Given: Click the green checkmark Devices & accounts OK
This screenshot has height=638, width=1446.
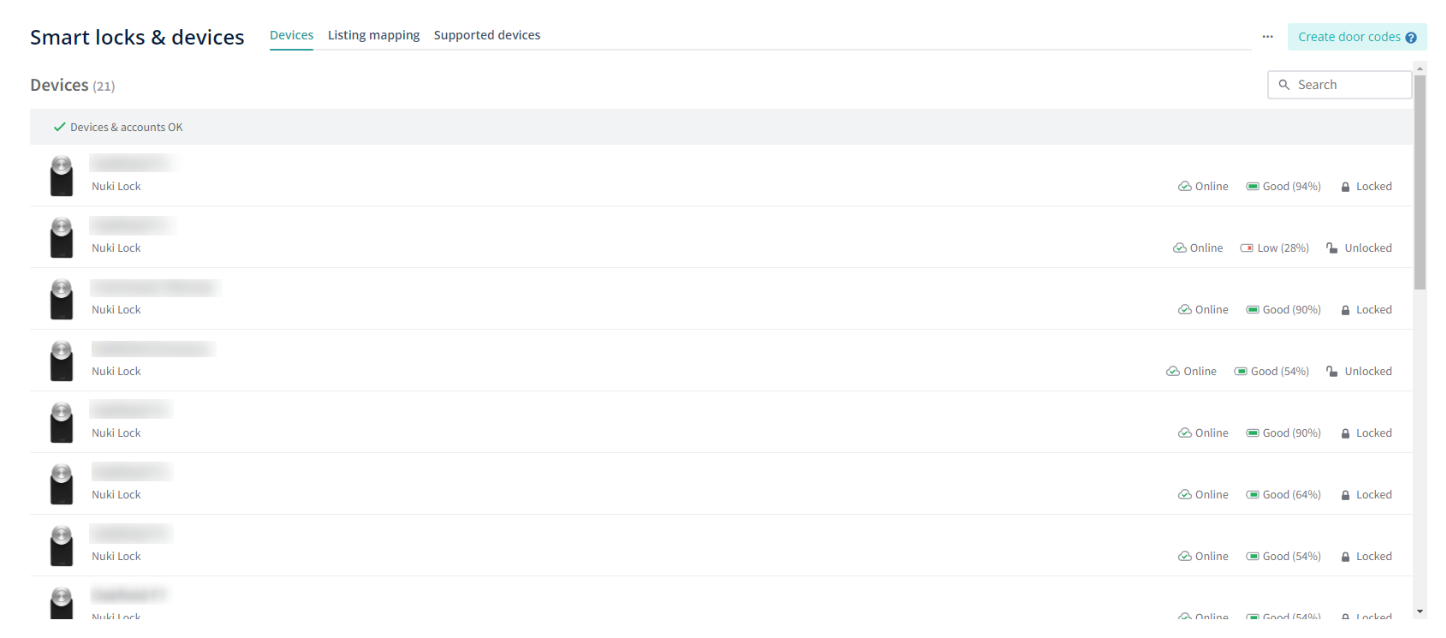Looking at the screenshot, I should pyautogui.click(x=60, y=127).
